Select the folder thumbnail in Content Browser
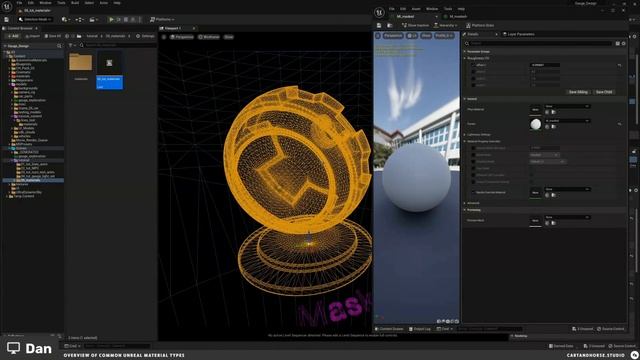The width and height of the screenshot is (640, 360). [x=81, y=62]
